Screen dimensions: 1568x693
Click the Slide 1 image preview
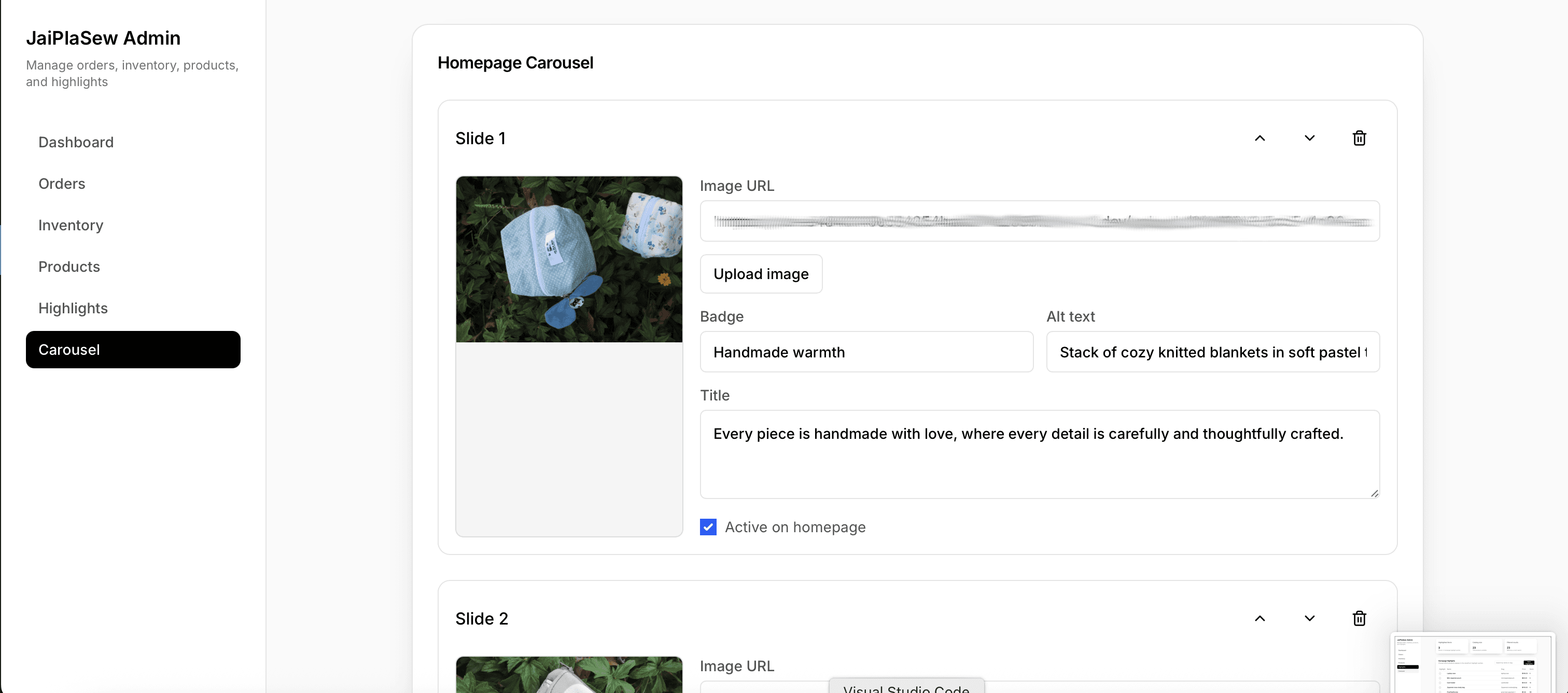569,259
